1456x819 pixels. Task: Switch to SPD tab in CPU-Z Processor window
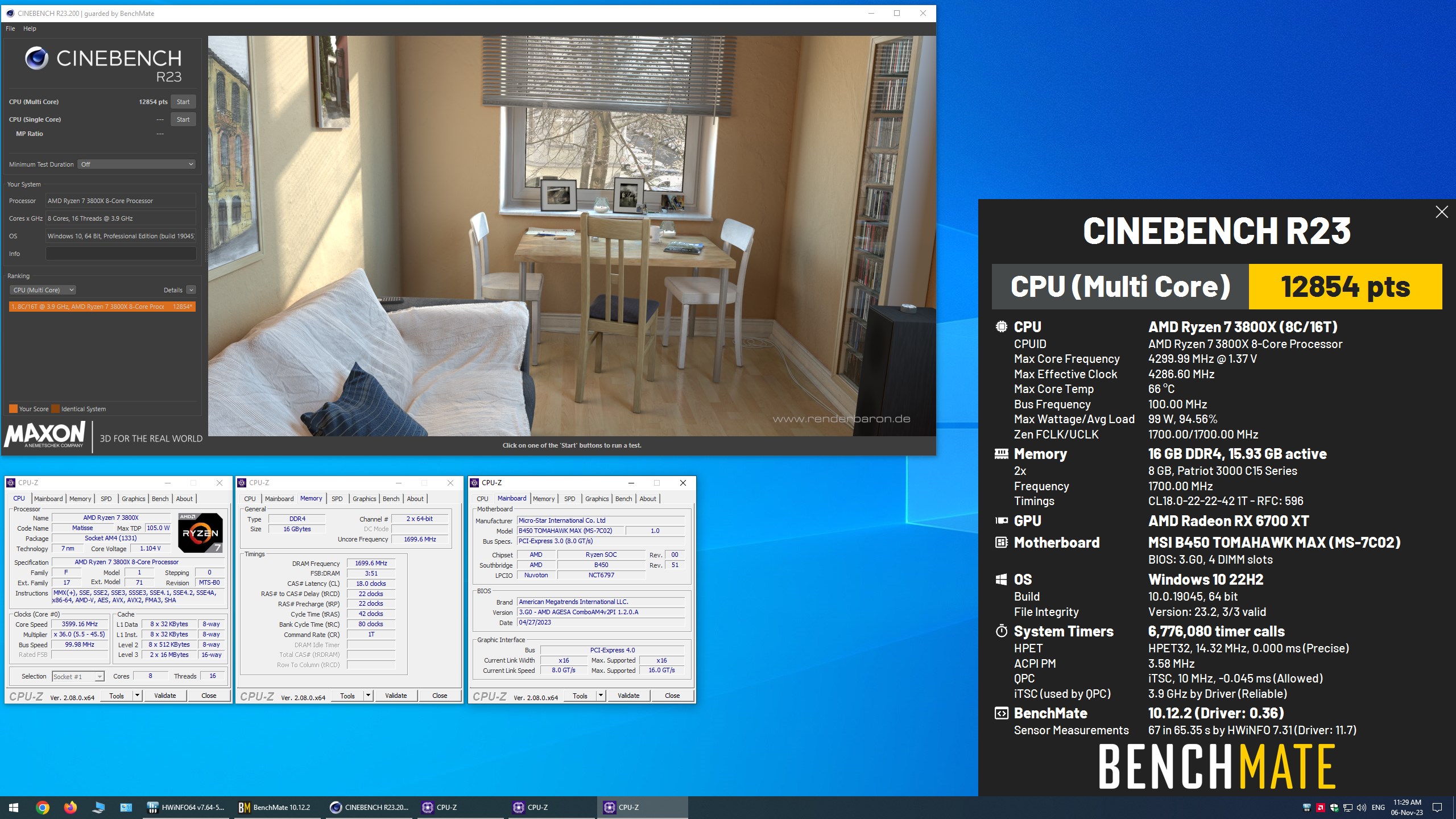click(106, 499)
